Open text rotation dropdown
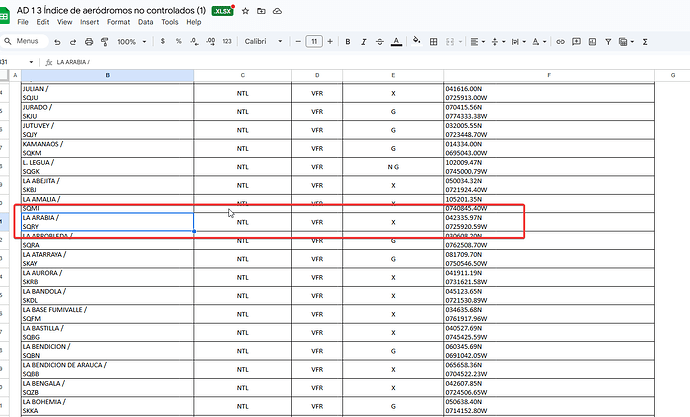Screen dimensions: 690x417 click(539, 42)
